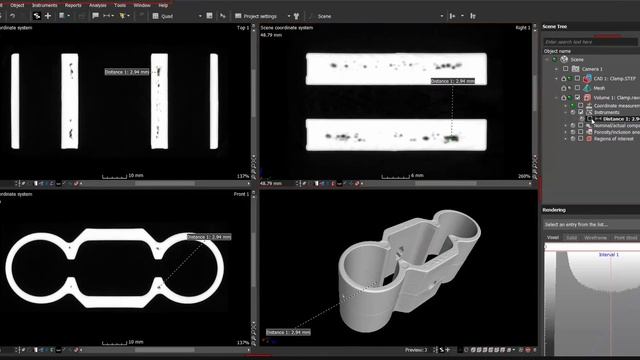
Task: Click the Right view horizontal scrollbar
Action: [x=447, y=184]
